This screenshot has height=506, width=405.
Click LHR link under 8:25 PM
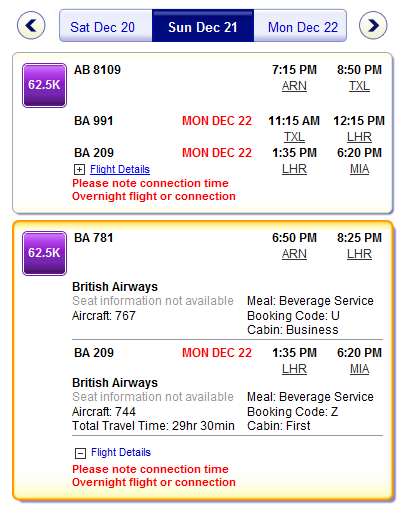coord(359,254)
